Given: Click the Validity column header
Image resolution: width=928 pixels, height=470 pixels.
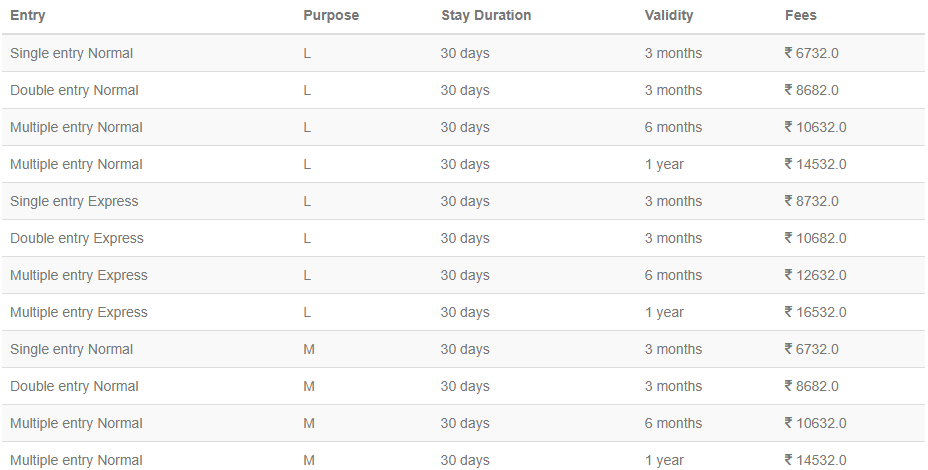Looking at the screenshot, I should click(669, 15).
